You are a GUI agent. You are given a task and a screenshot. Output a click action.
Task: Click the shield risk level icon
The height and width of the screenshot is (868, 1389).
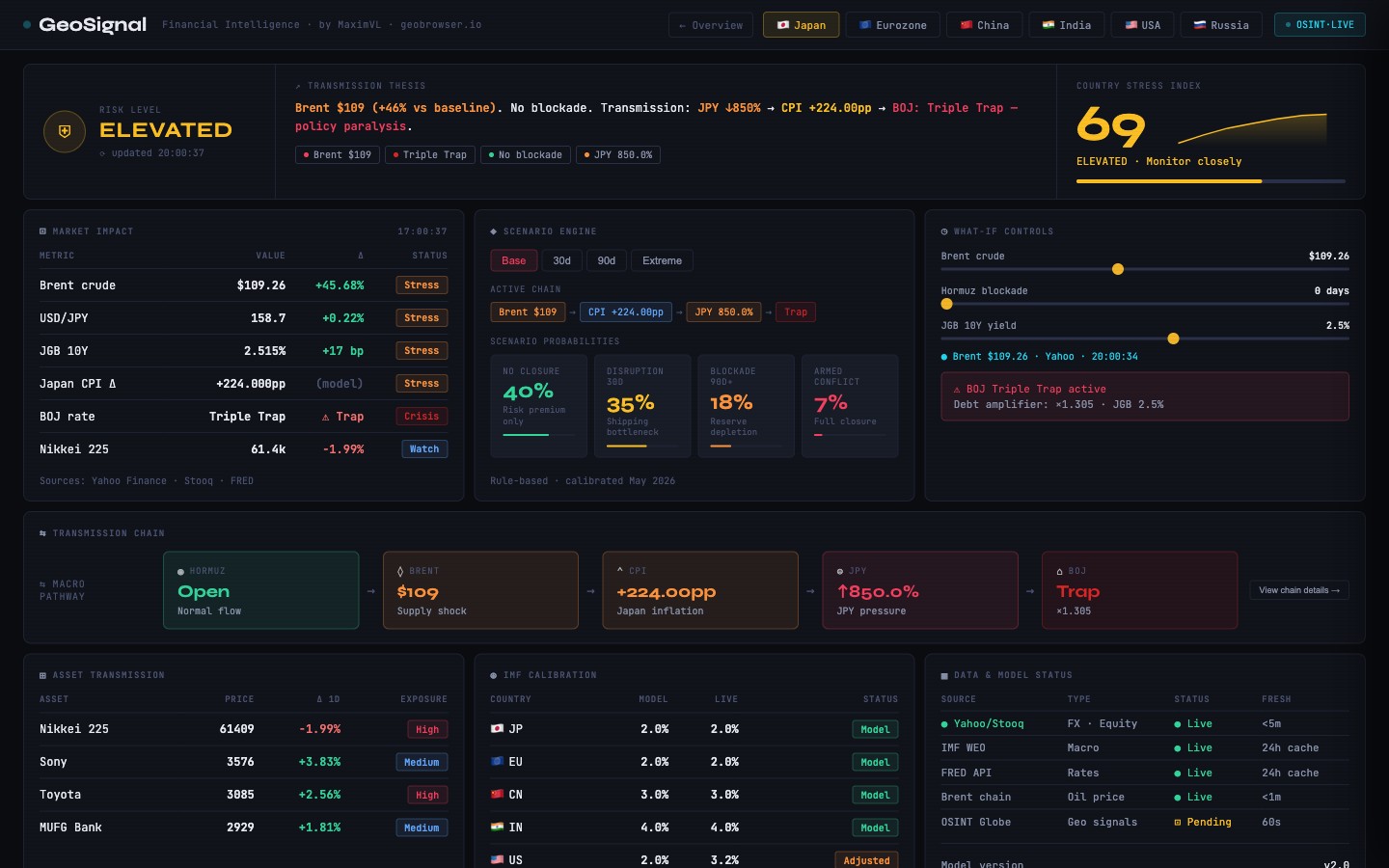click(x=65, y=131)
